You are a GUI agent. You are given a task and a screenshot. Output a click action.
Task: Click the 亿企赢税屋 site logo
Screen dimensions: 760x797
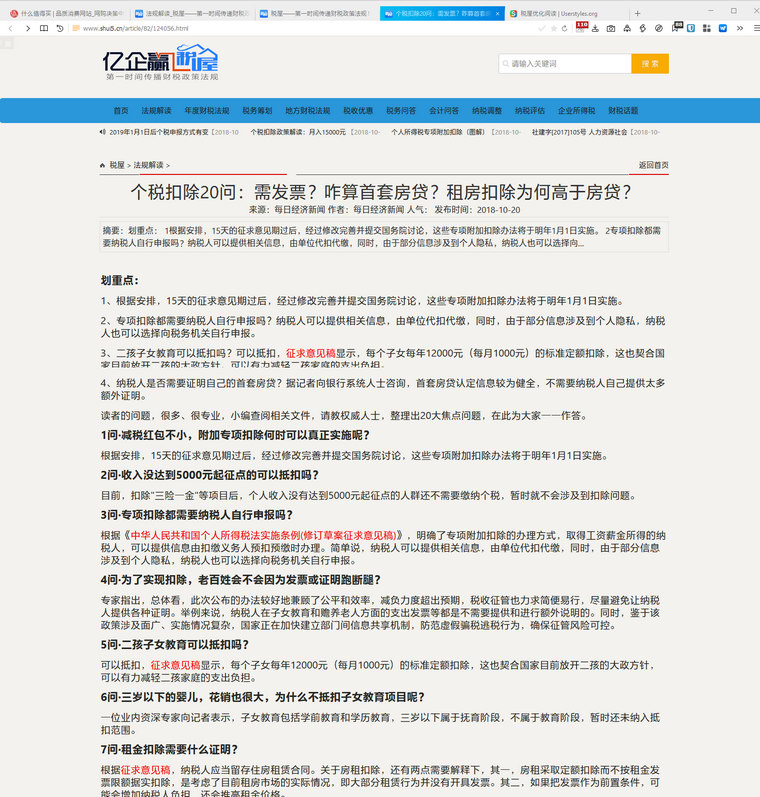pos(161,62)
